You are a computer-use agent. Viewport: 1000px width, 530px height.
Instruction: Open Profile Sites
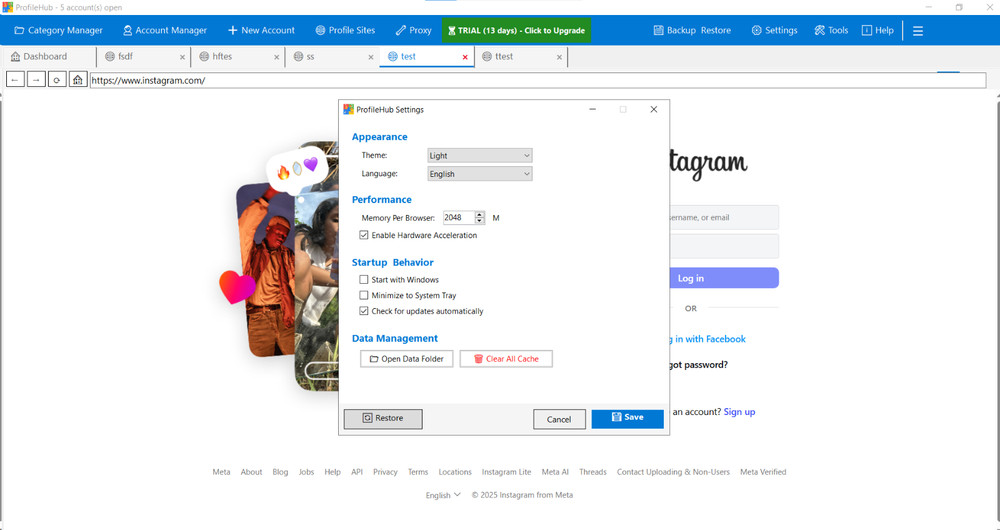[x=345, y=30]
